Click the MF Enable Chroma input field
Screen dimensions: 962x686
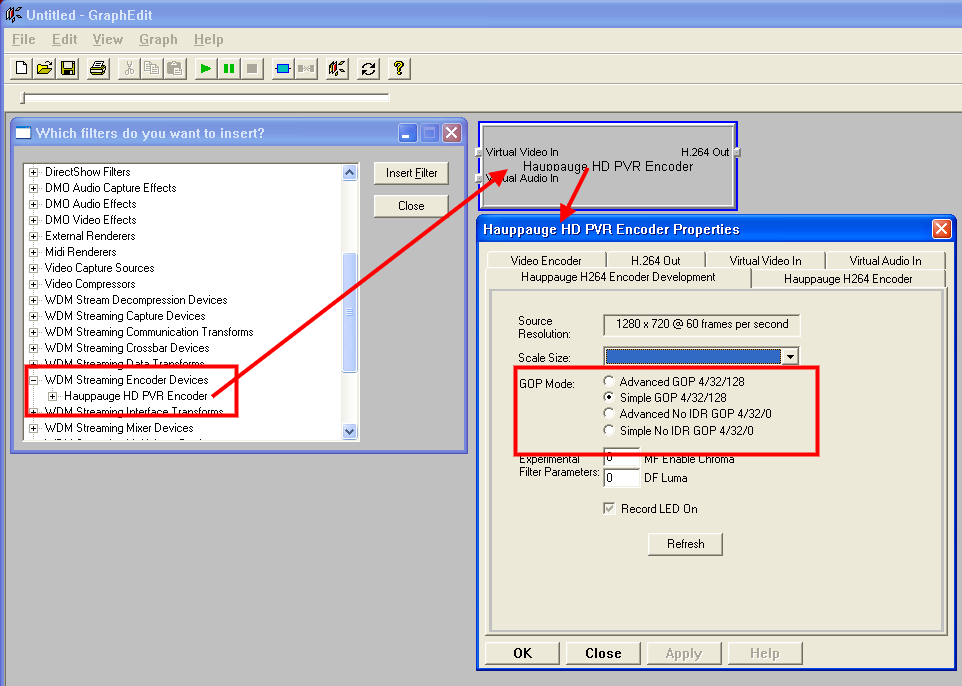point(622,458)
